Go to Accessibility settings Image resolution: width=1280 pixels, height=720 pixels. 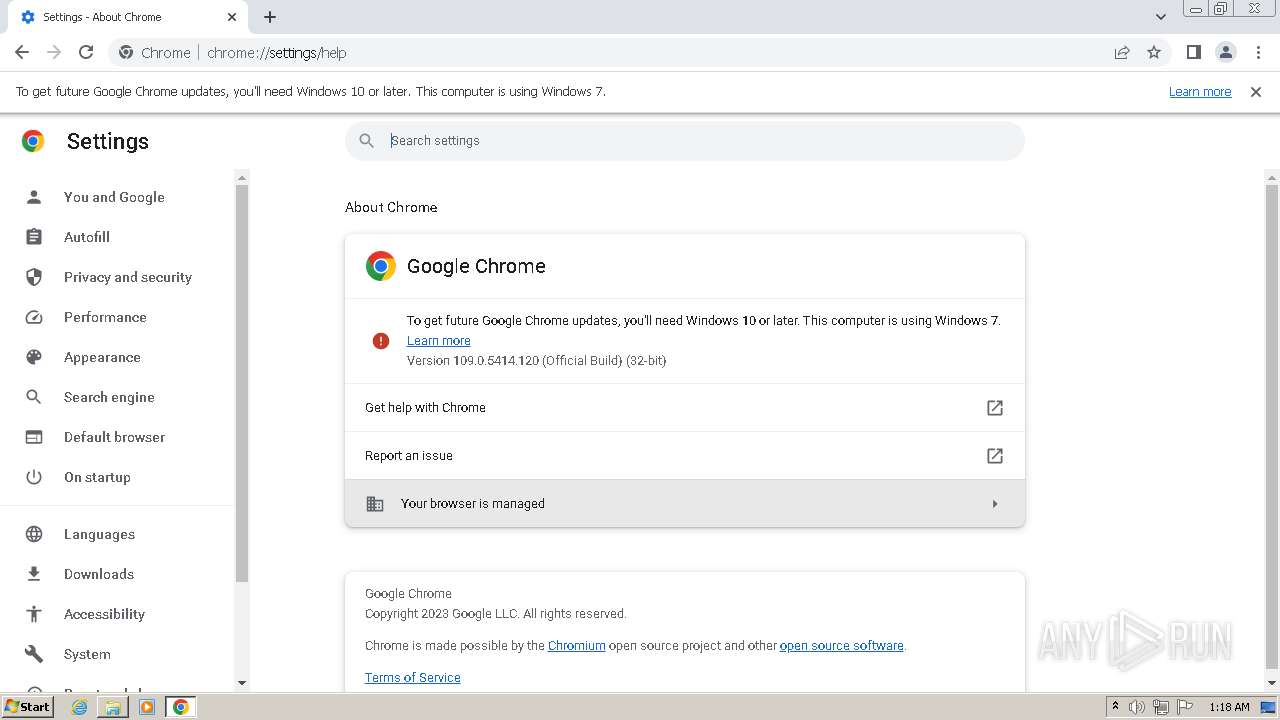click(104, 614)
